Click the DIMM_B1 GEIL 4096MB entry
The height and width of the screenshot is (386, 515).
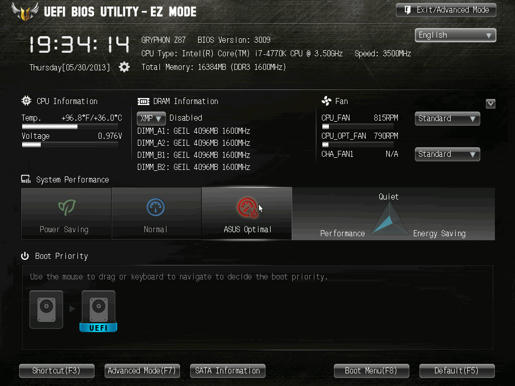[x=193, y=155]
